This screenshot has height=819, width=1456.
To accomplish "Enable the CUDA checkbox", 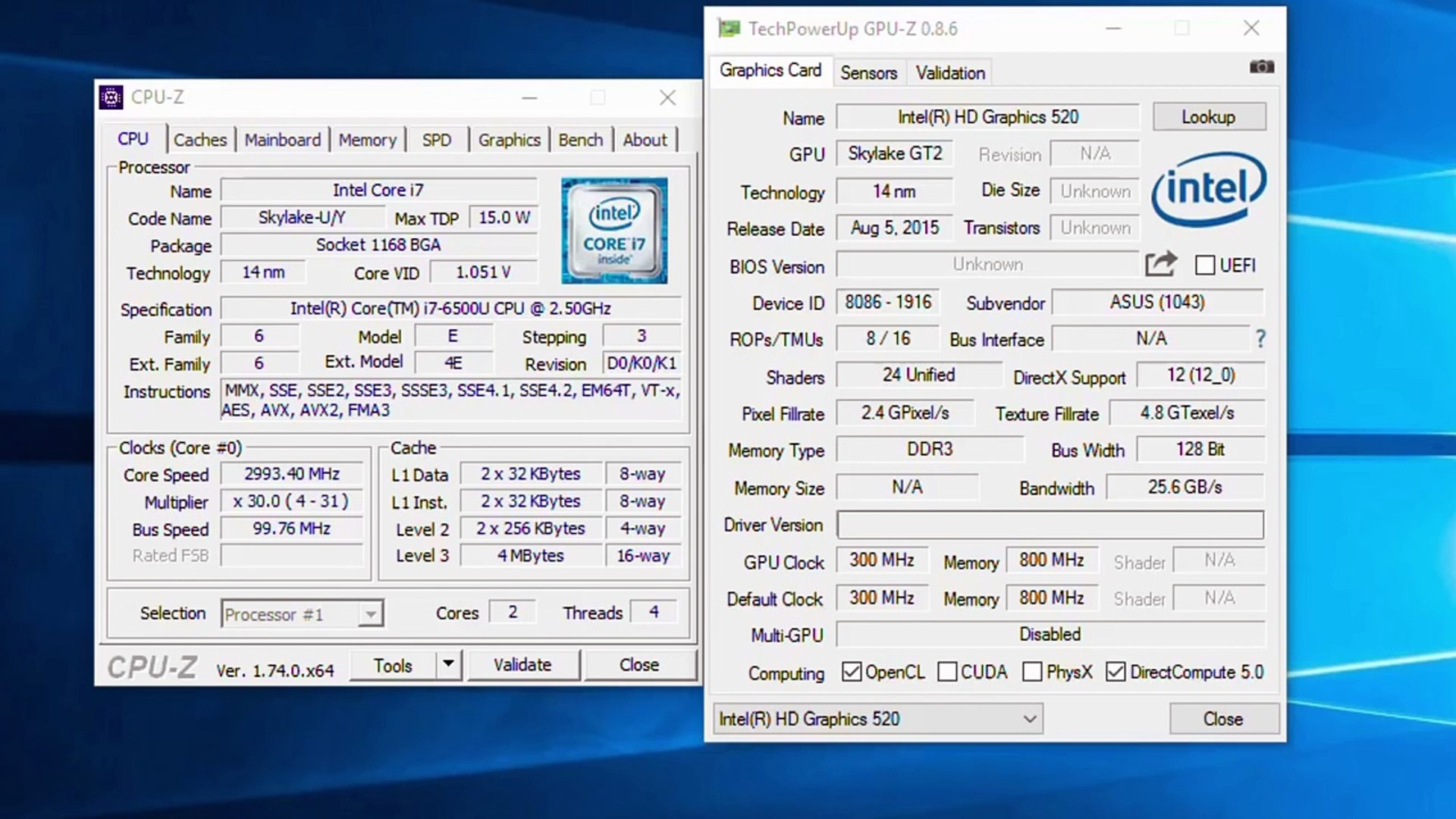I will [x=947, y=672].
